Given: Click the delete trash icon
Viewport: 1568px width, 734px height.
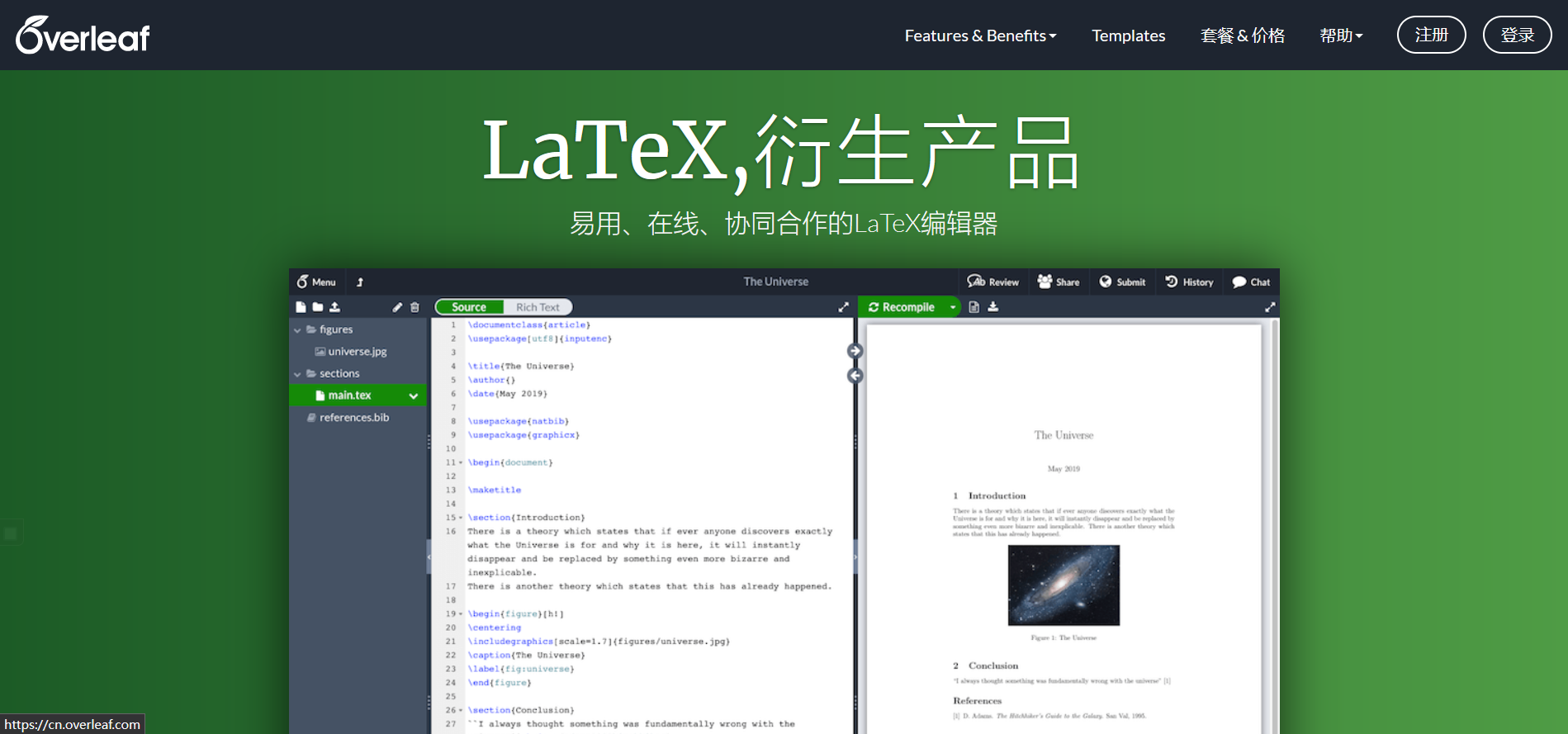Looking at the screenshot, I should coord(415,307).
